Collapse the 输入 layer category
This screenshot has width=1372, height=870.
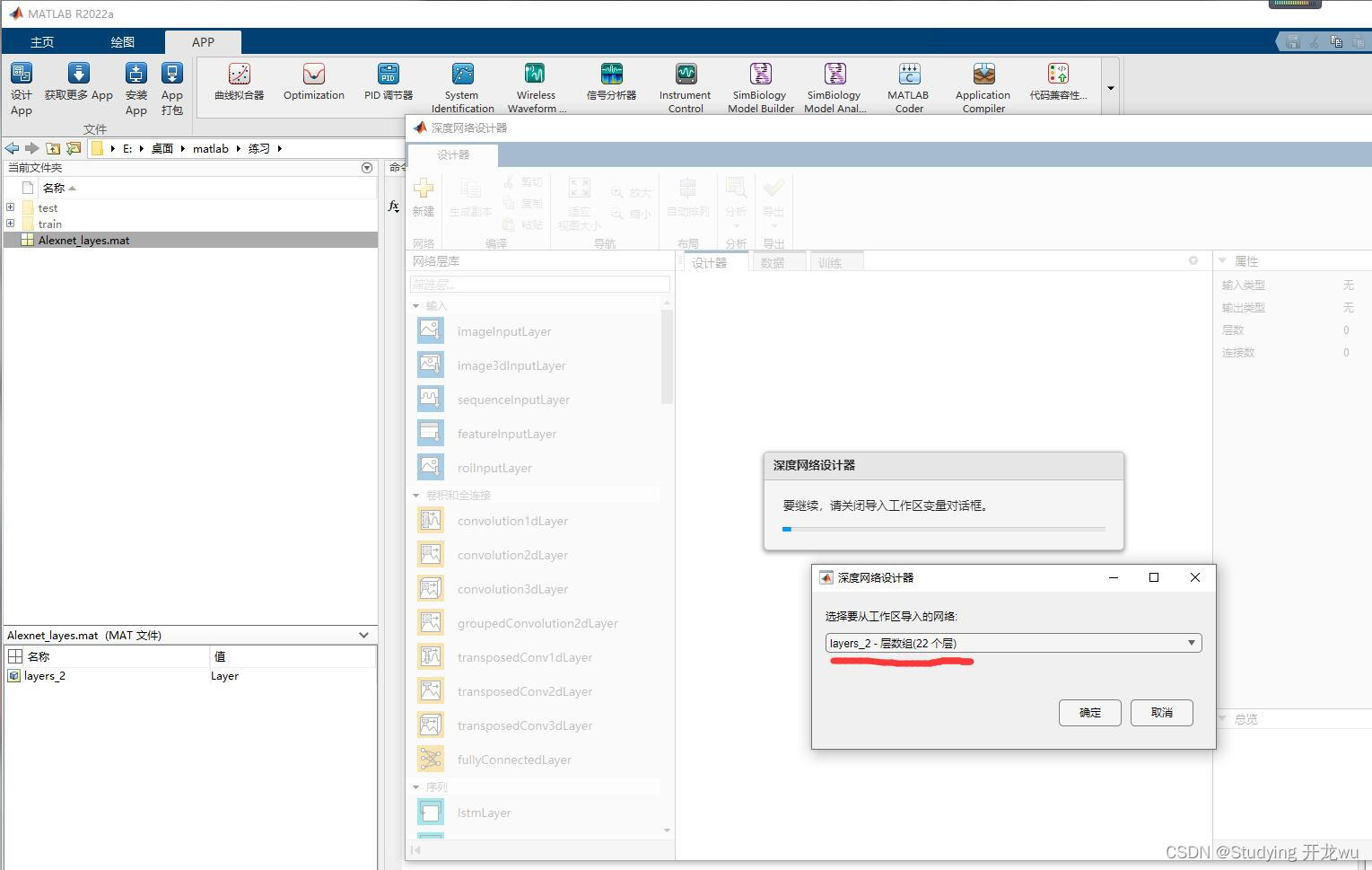click(x=415, y=306)
